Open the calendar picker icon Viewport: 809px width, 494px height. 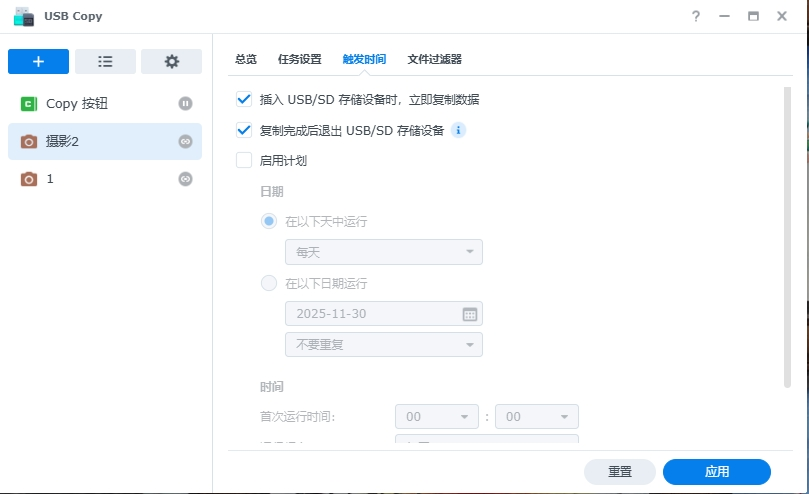tap(469, 314)
